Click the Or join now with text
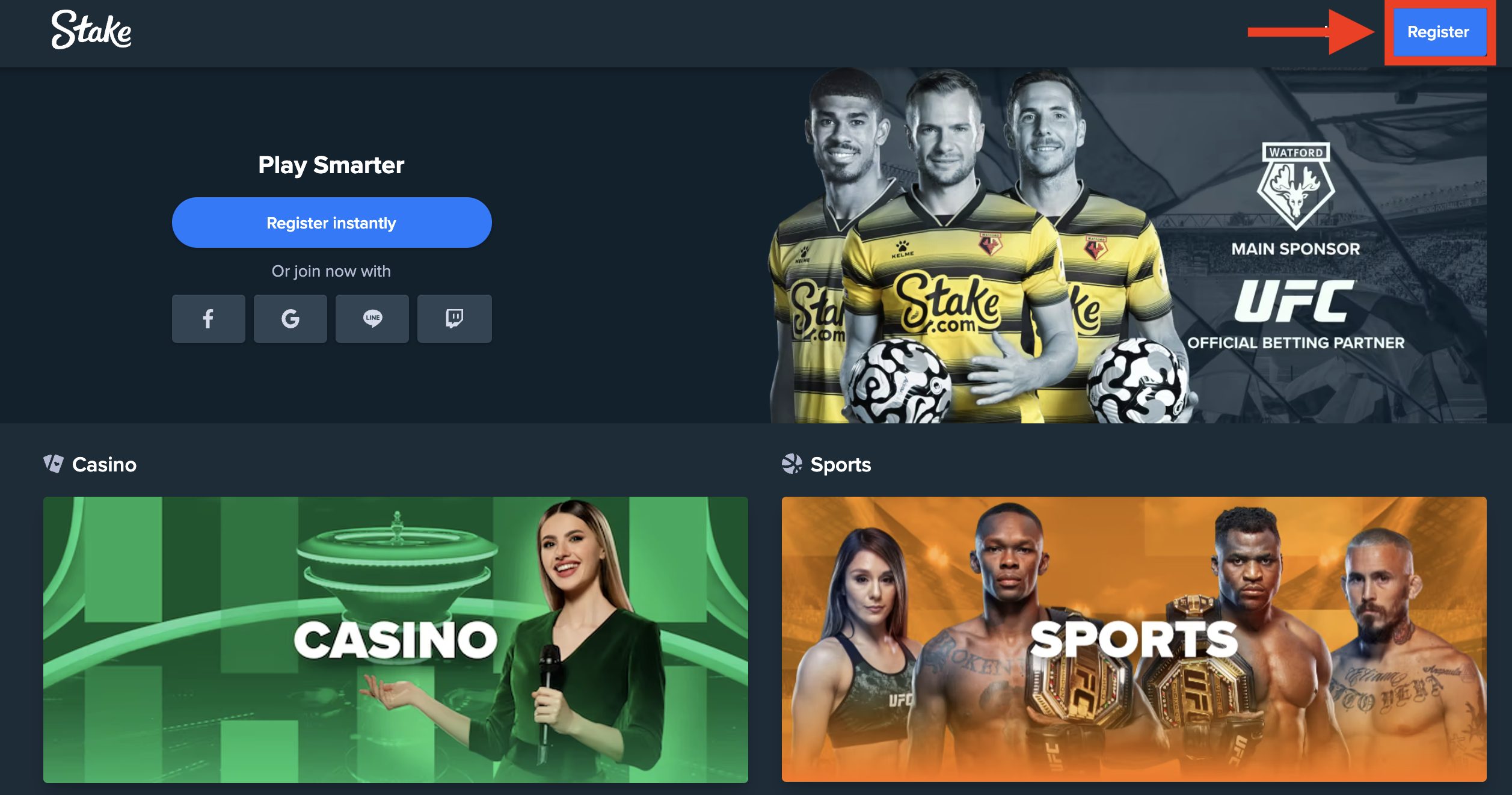1512x795 pixels. [x=331, y=271]
